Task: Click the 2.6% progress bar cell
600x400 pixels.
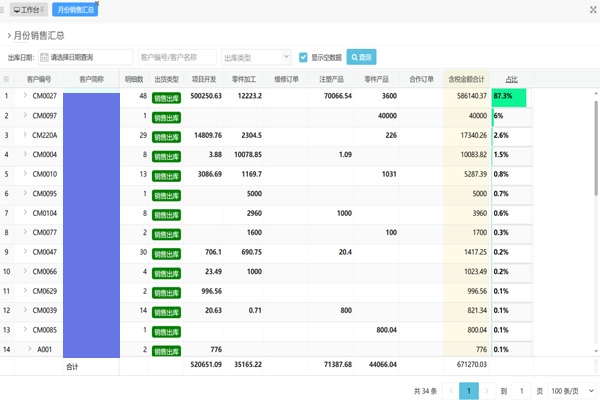Action: (511, 137)
